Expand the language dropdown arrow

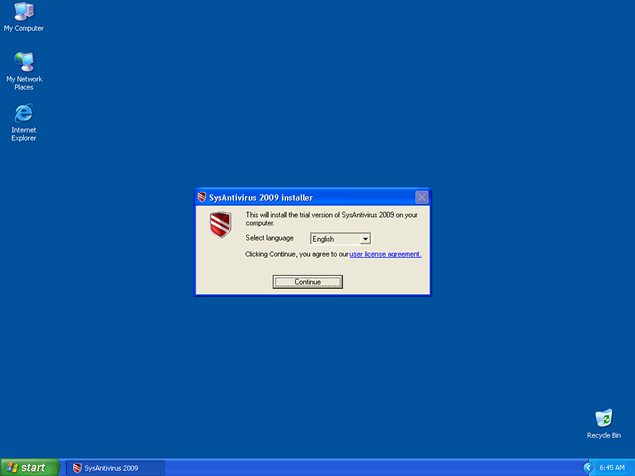(x=365, y=239)
